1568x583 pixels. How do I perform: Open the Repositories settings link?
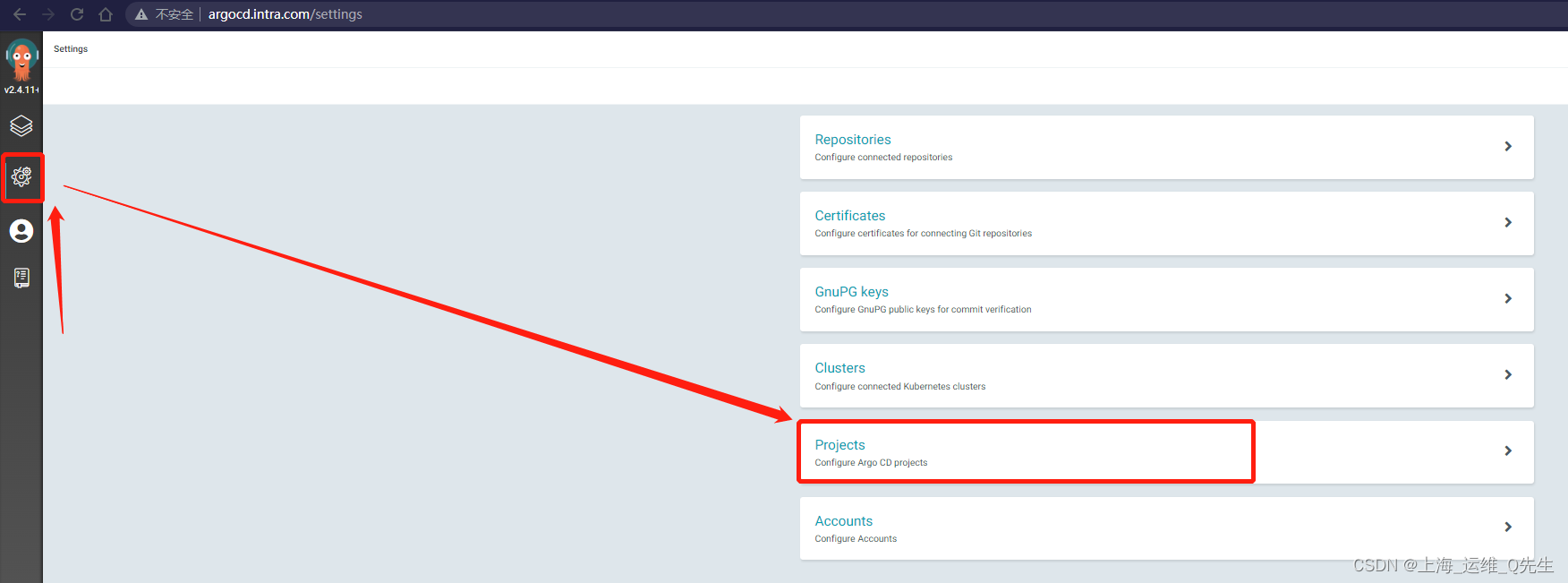coord(853,140)
